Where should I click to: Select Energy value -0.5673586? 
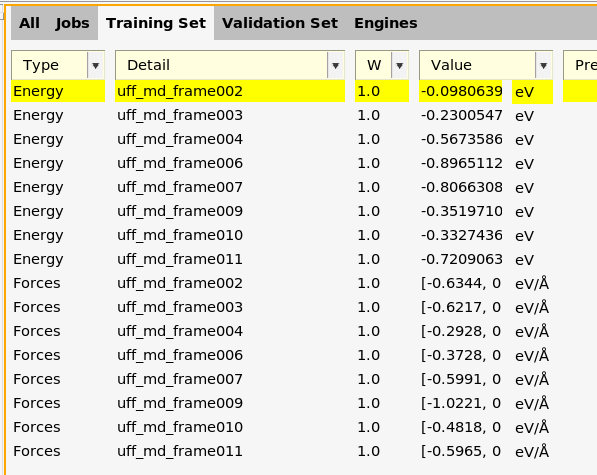point(461,139)
